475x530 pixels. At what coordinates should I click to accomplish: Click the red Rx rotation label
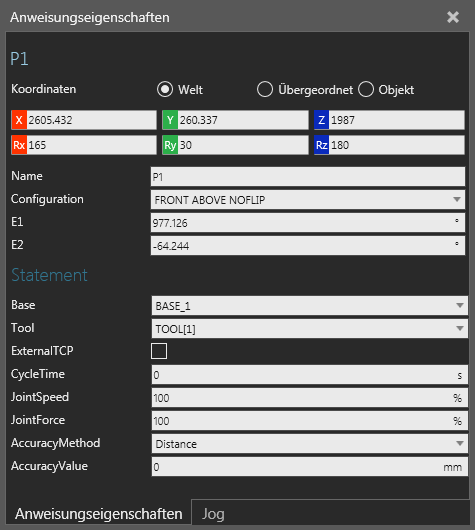(19, 145)
